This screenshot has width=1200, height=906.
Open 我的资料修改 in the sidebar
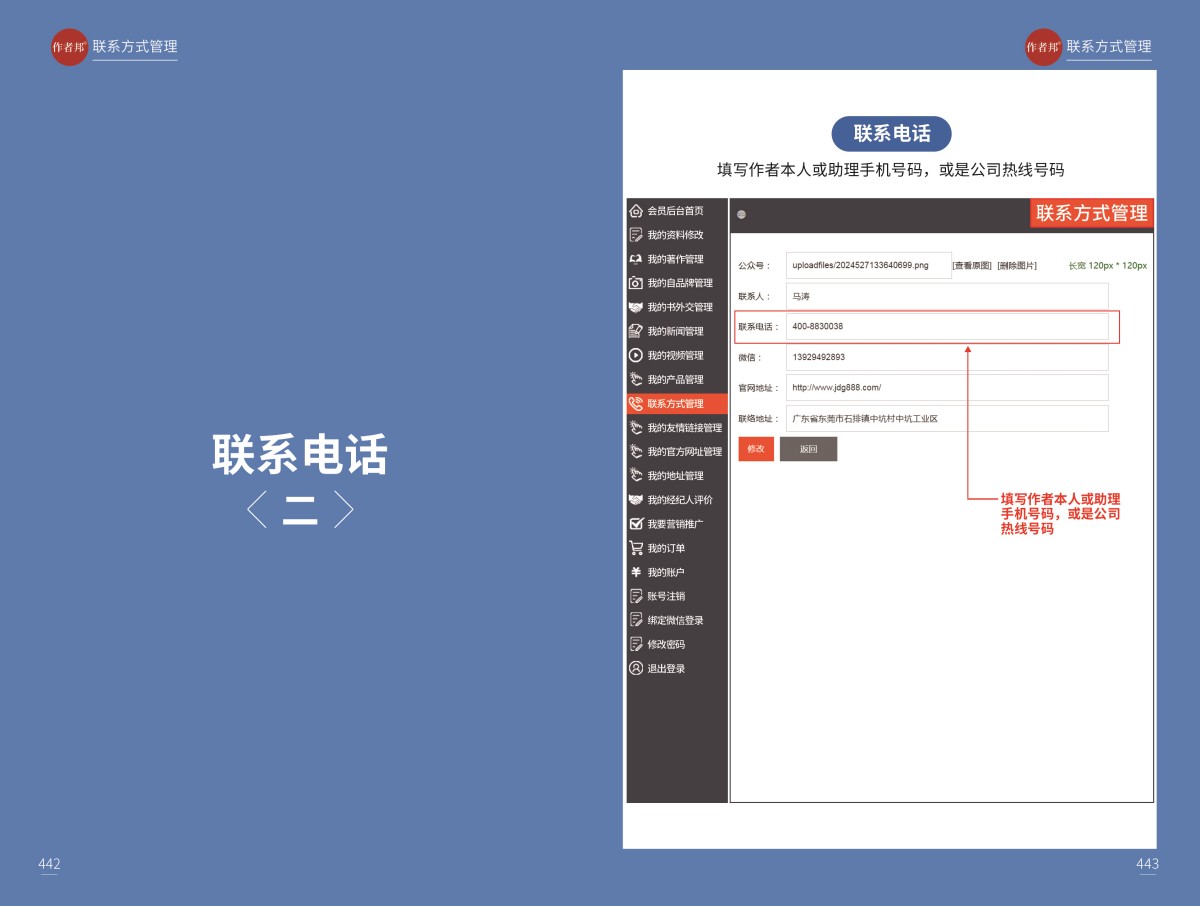click(675, 235)
